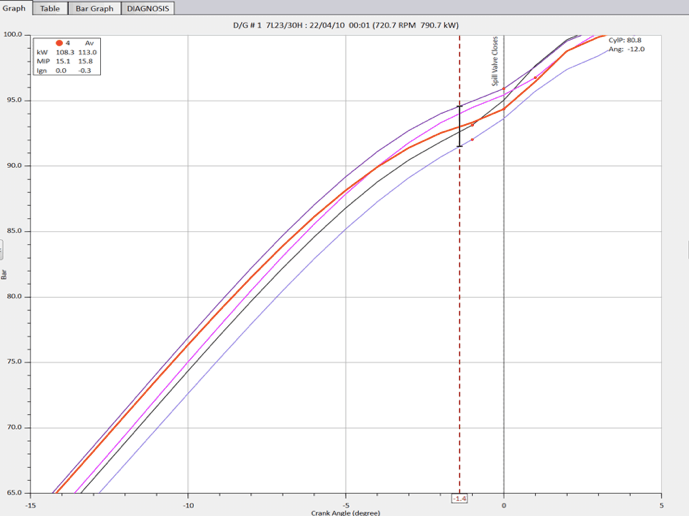Screen dimensions: 689x516
Task: Click the 85.0 y-axis tick label
Action: pyautogui.click(x=15, y=231)
